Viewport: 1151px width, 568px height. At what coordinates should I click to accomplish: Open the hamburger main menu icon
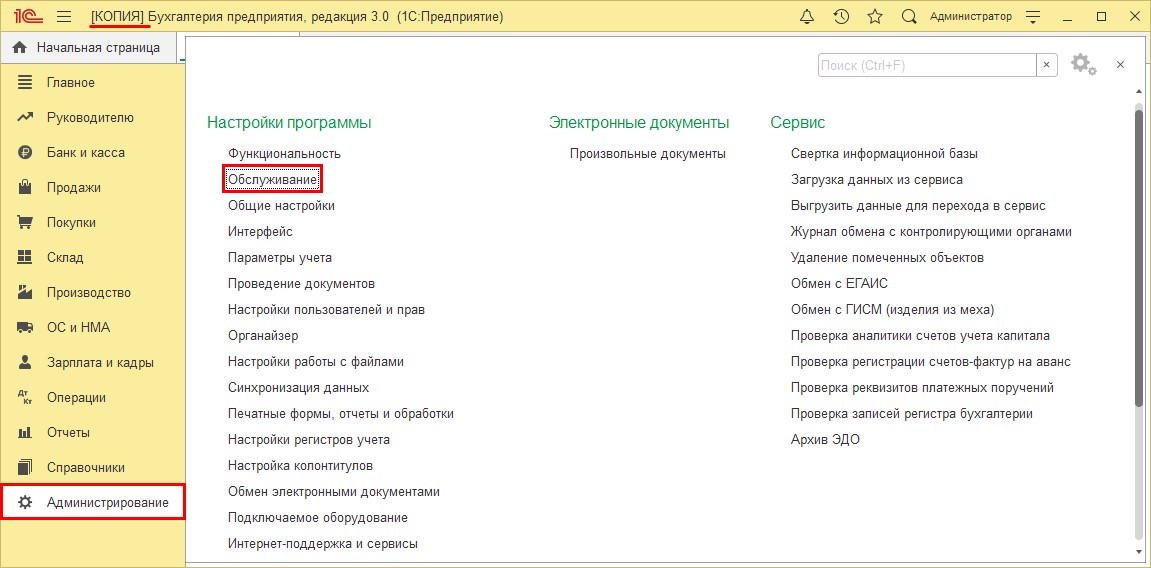[x=64, y=17]
